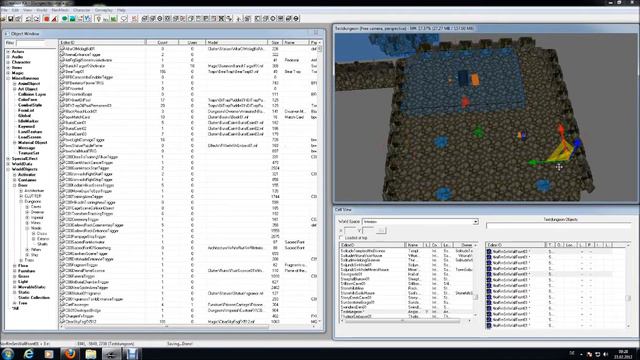Image resolution: width=640 pixels, height=360 pixels.
Task: Click the teal landscape square toolbar icon
Action: tap(72, 19)
